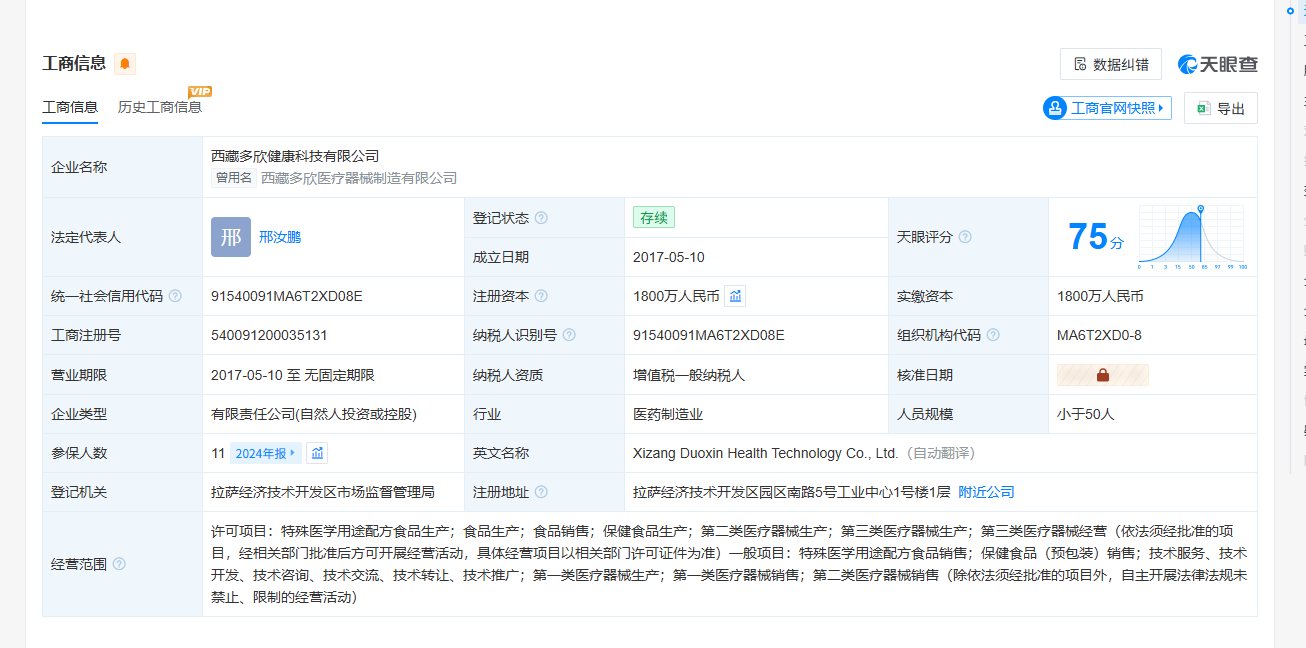The image size is (1306, 648).
Task: Open the 附近公司 nearby companies link
Action: (x=986, y=492)
